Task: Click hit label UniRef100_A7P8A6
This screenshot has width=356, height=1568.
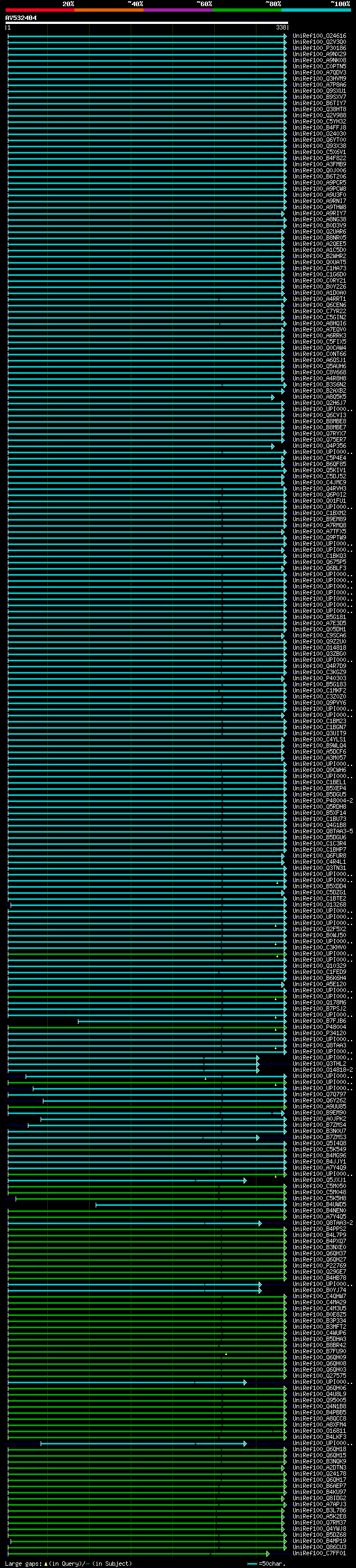Action: pyautogui.click(x=319, y=85)
